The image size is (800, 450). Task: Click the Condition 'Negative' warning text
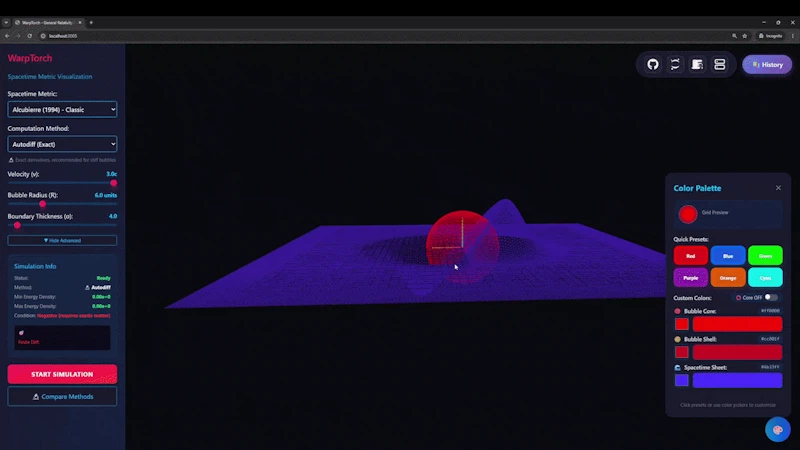(x=73, y=315)
